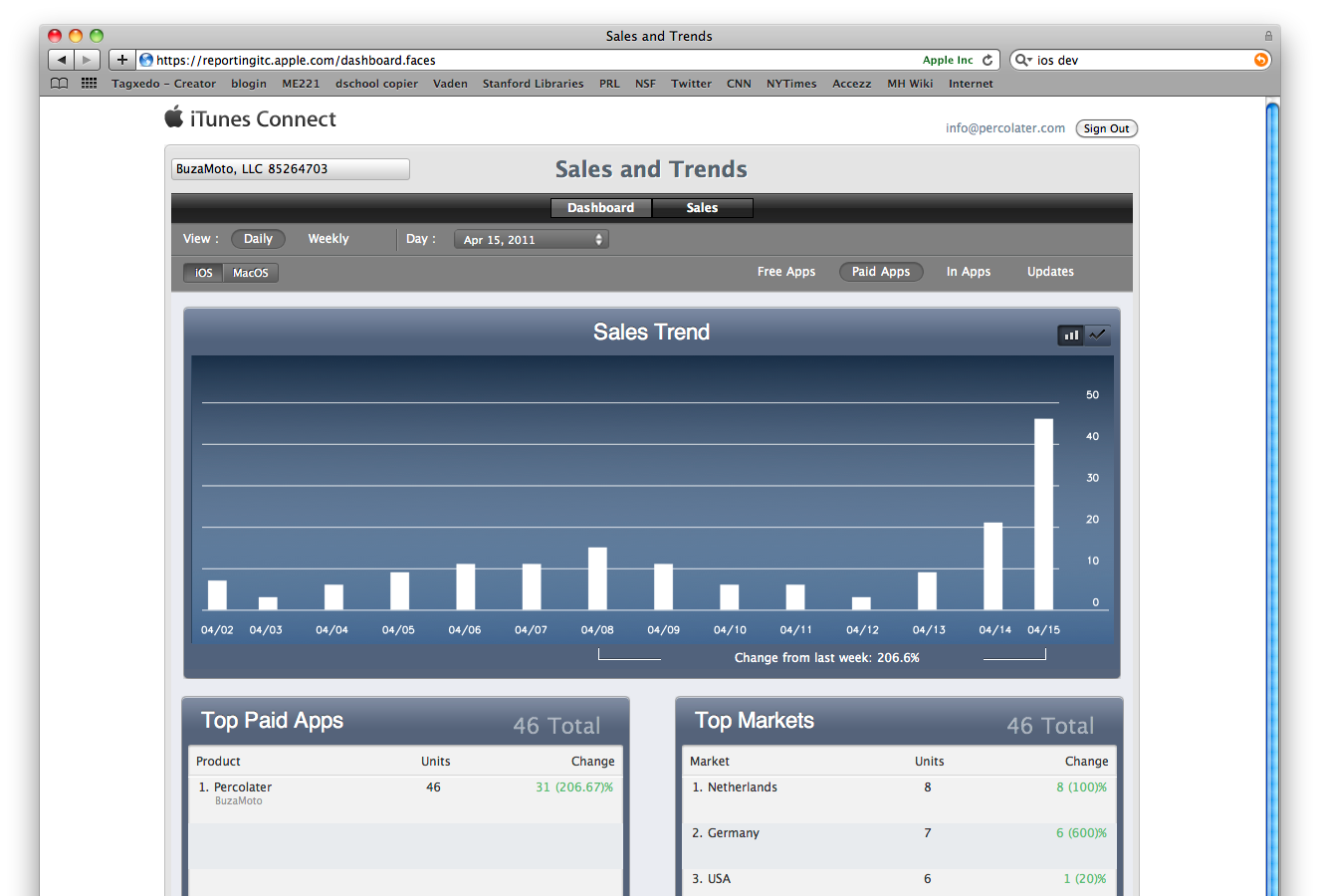Screen dimensions: 1320x896
Task: Show Paid Apps data
Action: (x=881, y=272)
